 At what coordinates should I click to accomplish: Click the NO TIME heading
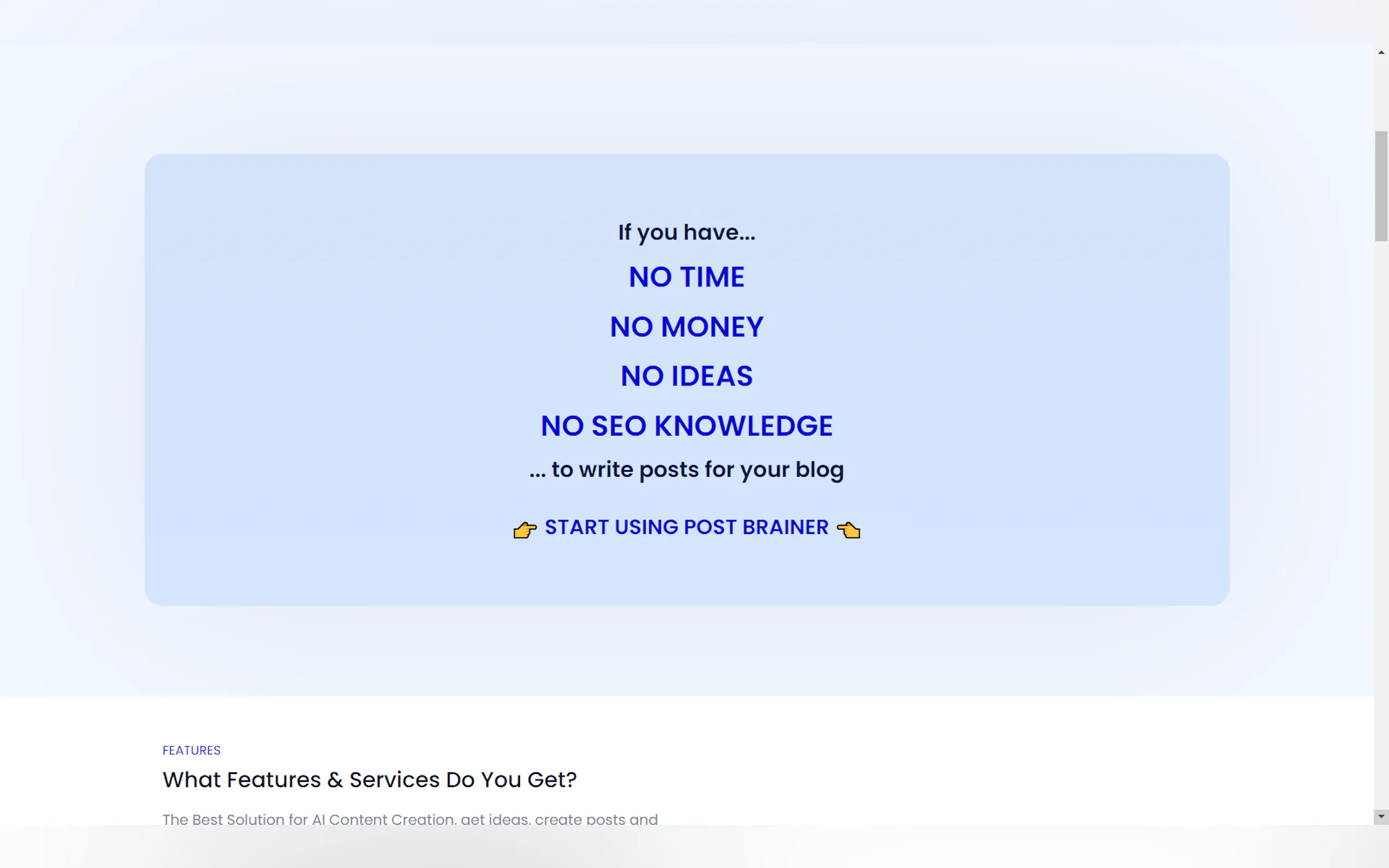point(686,277)
